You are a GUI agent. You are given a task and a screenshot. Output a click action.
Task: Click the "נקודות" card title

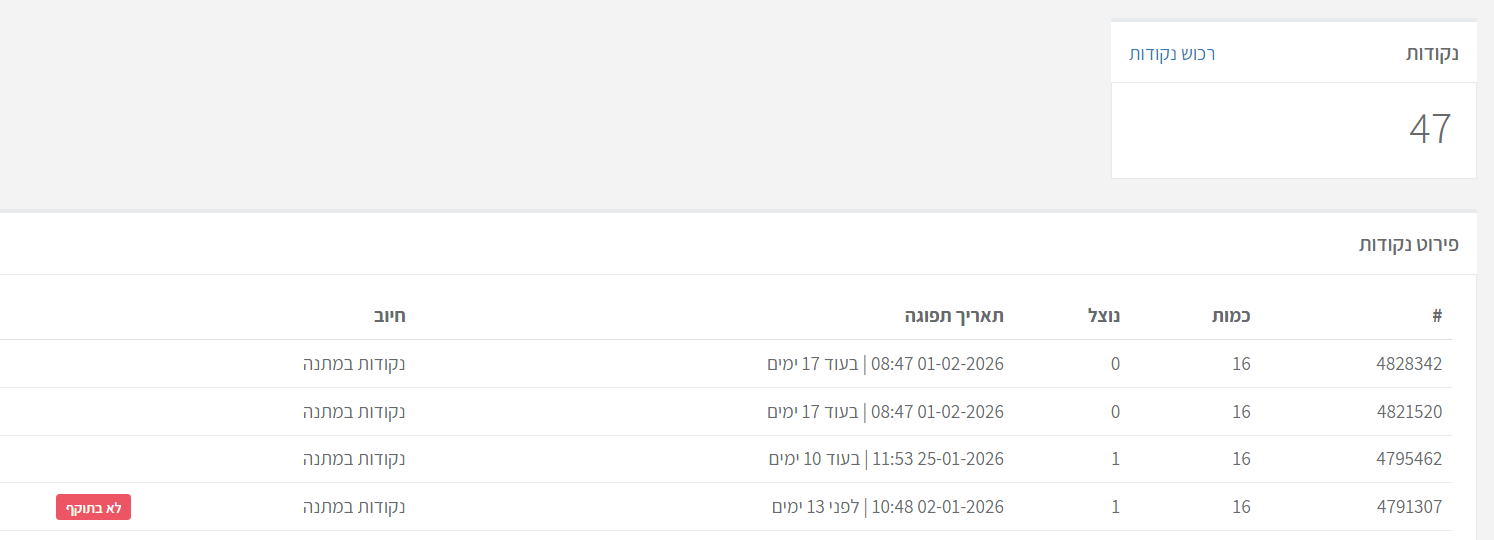tap(1432, 54)
